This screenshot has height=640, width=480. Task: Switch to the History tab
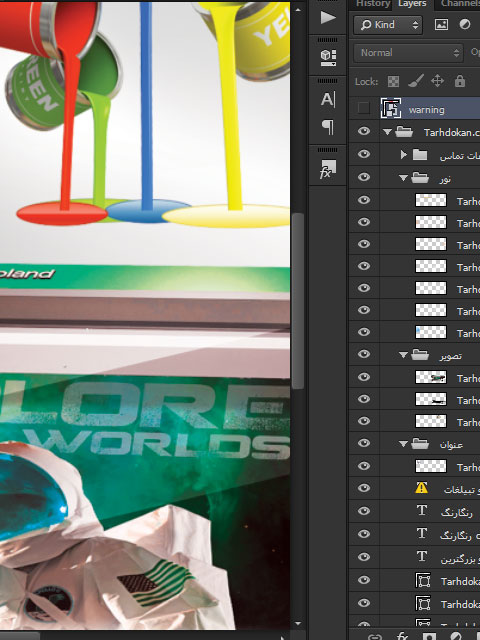[372, 4]
